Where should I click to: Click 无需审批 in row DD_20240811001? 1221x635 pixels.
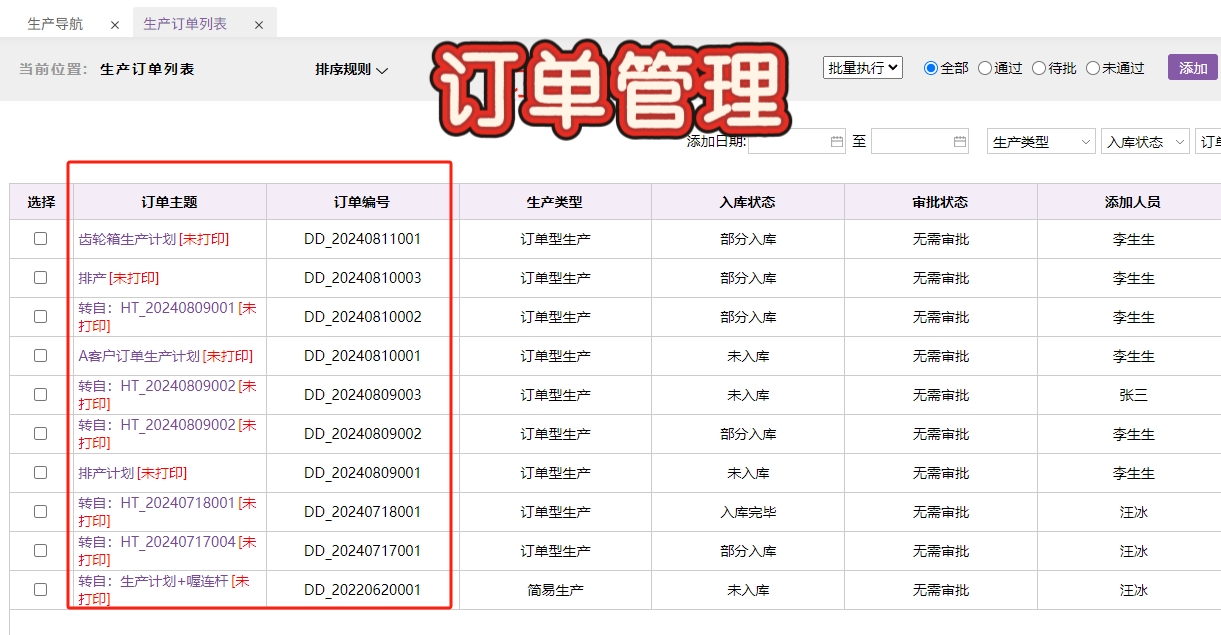click(941, 239)
